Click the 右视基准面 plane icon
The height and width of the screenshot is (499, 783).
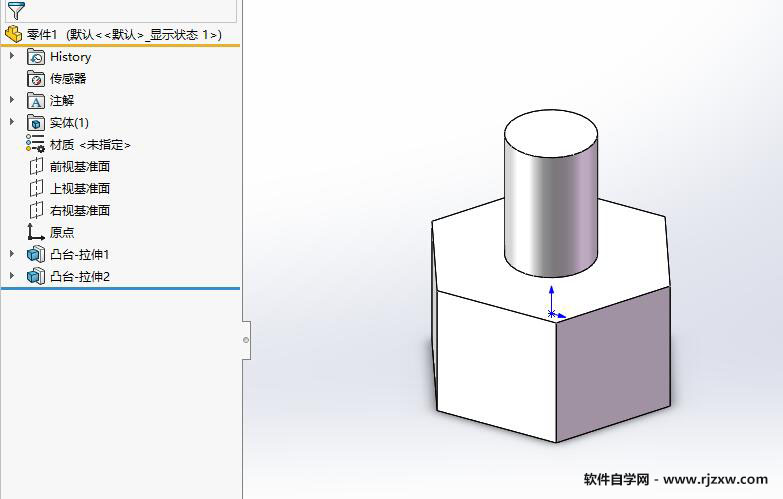point(35,210)
